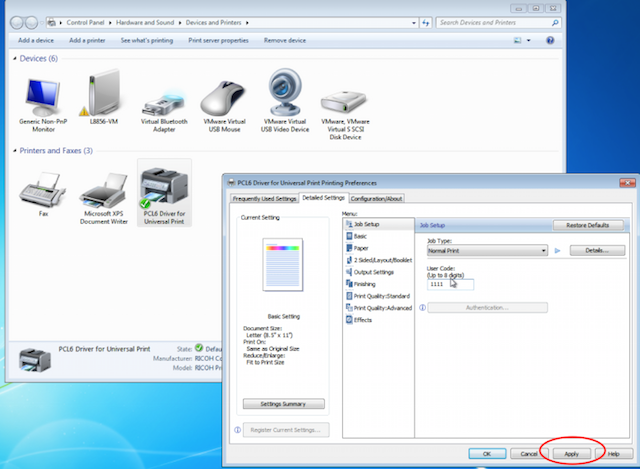Click See what's printing in toolbar
This screenshot has width=640, height=469.
147,40
